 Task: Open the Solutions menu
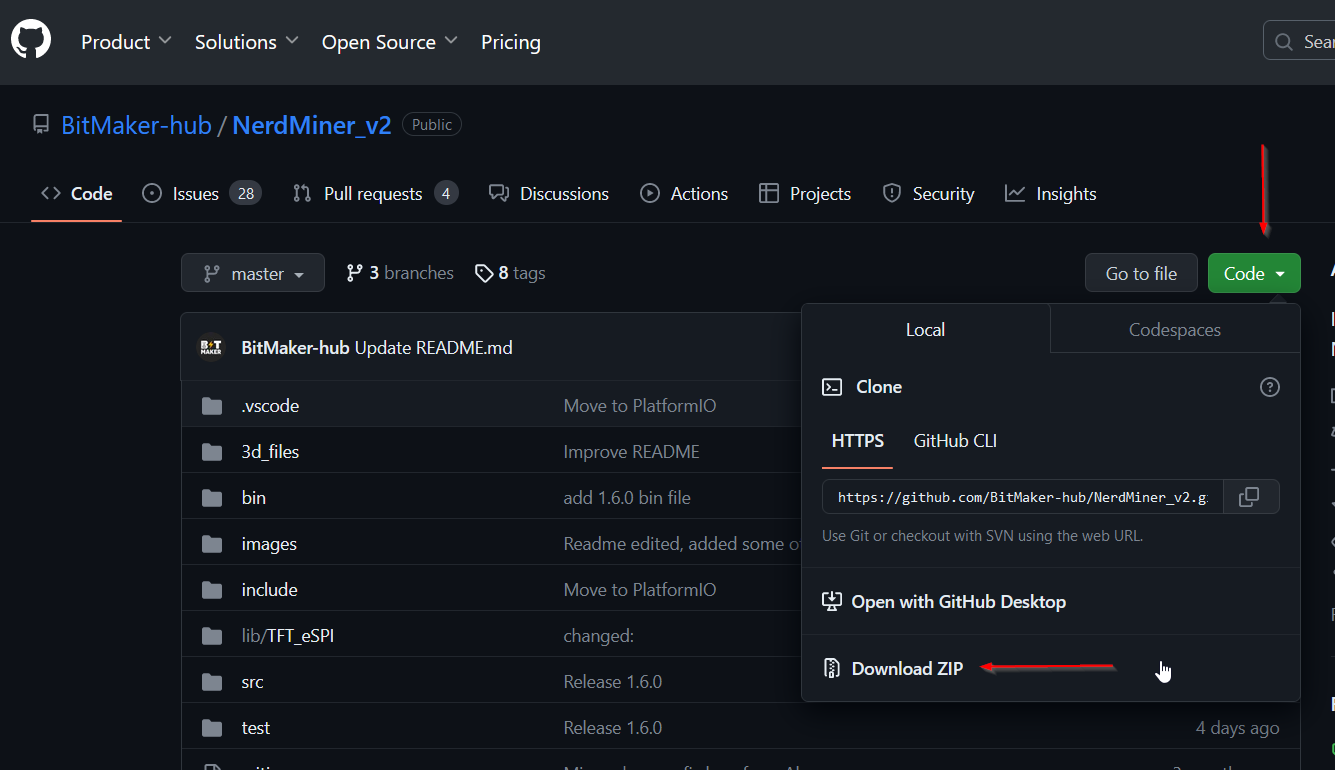[246, 42]
